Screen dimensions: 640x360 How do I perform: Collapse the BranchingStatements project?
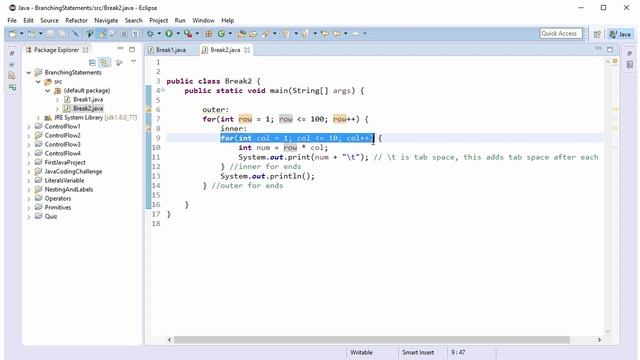point(29,73)
